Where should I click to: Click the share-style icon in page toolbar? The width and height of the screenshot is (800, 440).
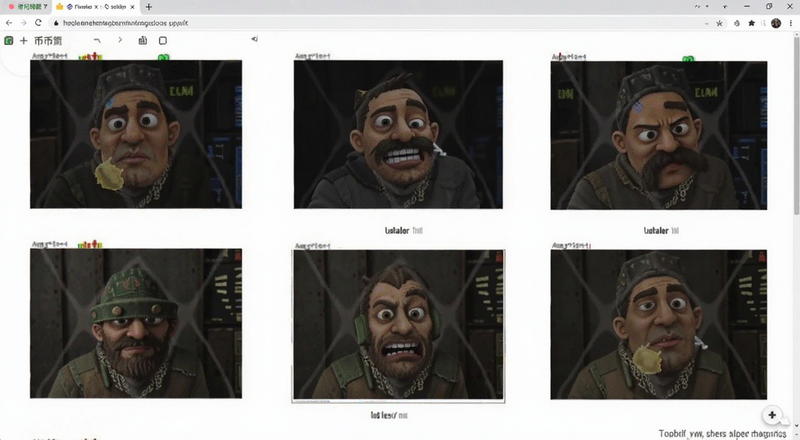click(143, 40)
